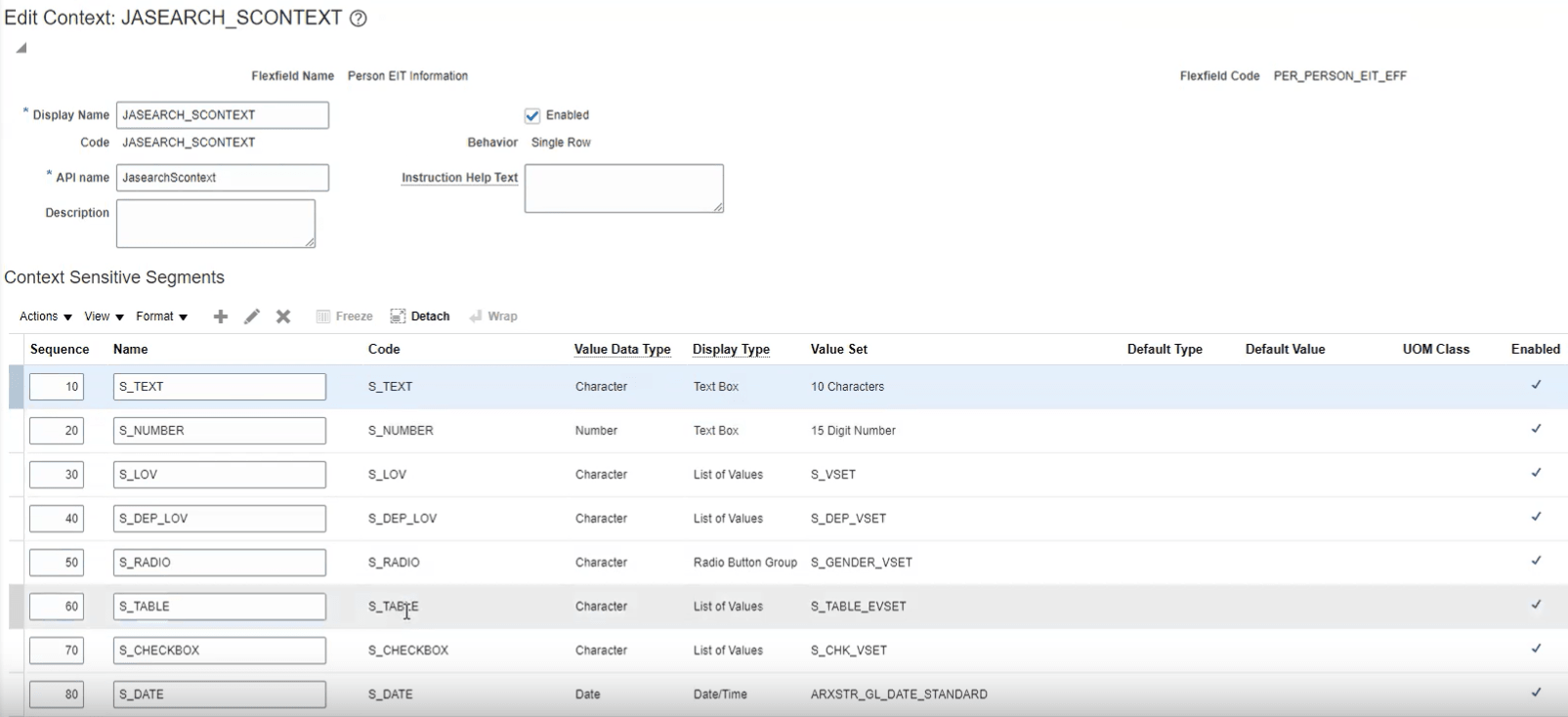Select the S_GENDER_VSET value set cell
The image size is (1568, 717).
[862, 563]
